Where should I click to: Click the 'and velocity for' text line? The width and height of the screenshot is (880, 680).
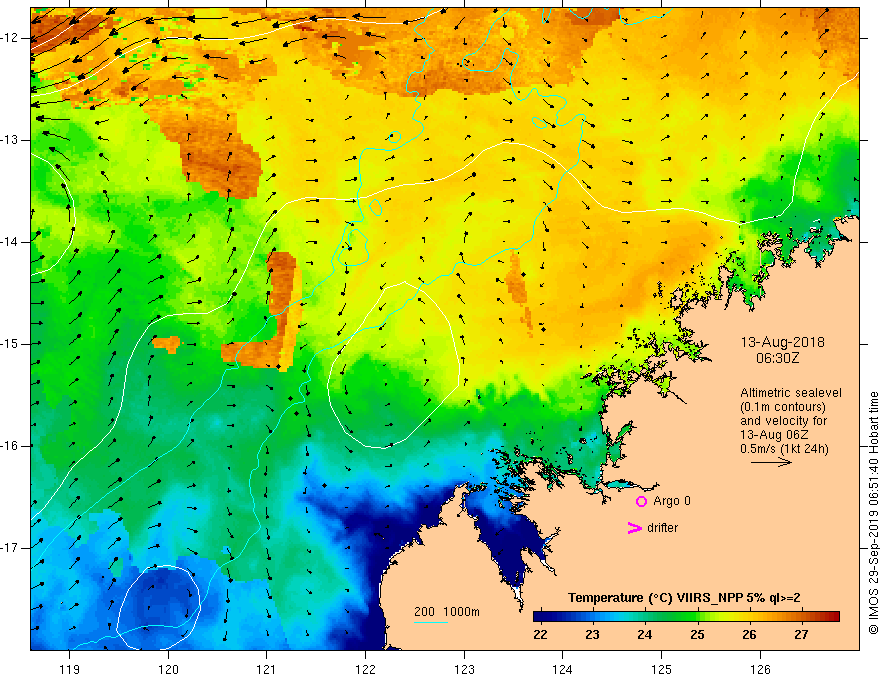[x=783, y=421]
